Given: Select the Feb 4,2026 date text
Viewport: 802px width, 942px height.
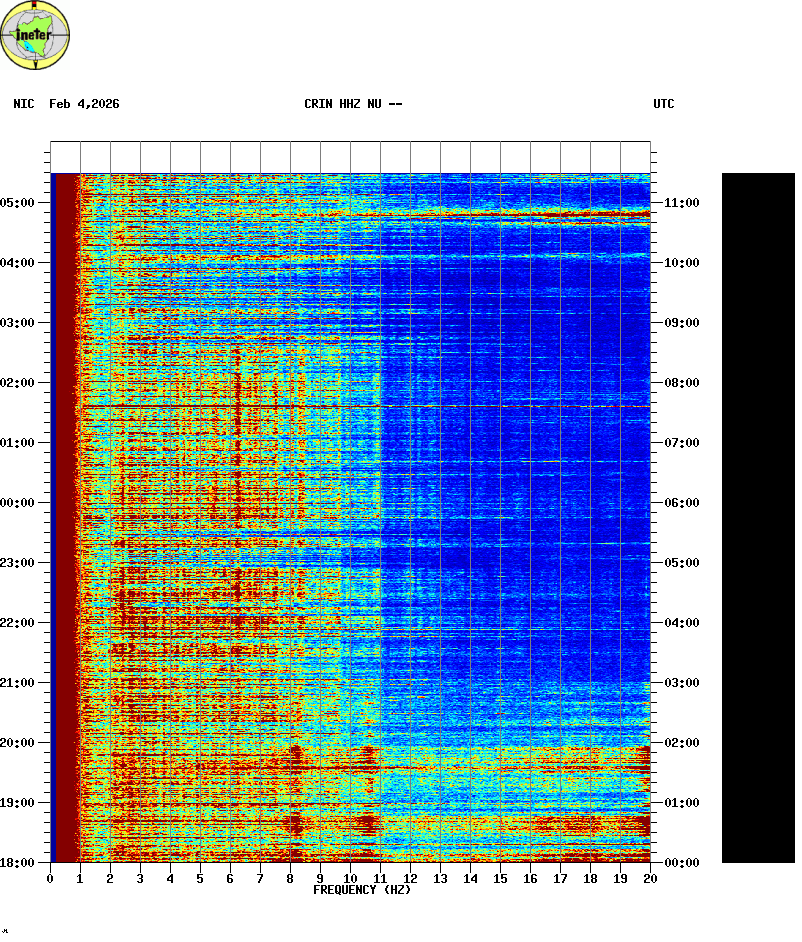Looking at the screenshot, I should pyautogui.click(x=84, y=104).
